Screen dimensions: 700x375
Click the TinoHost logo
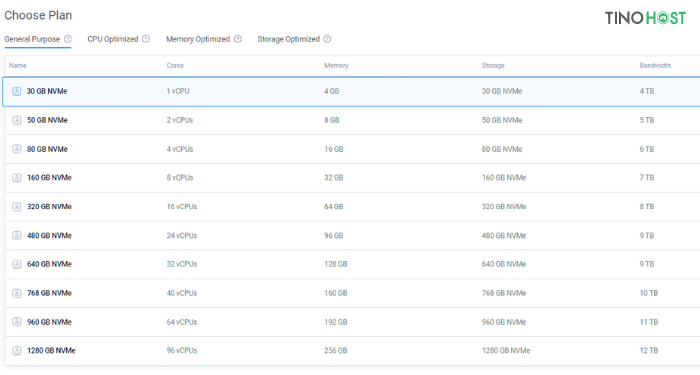coord(645,18)
